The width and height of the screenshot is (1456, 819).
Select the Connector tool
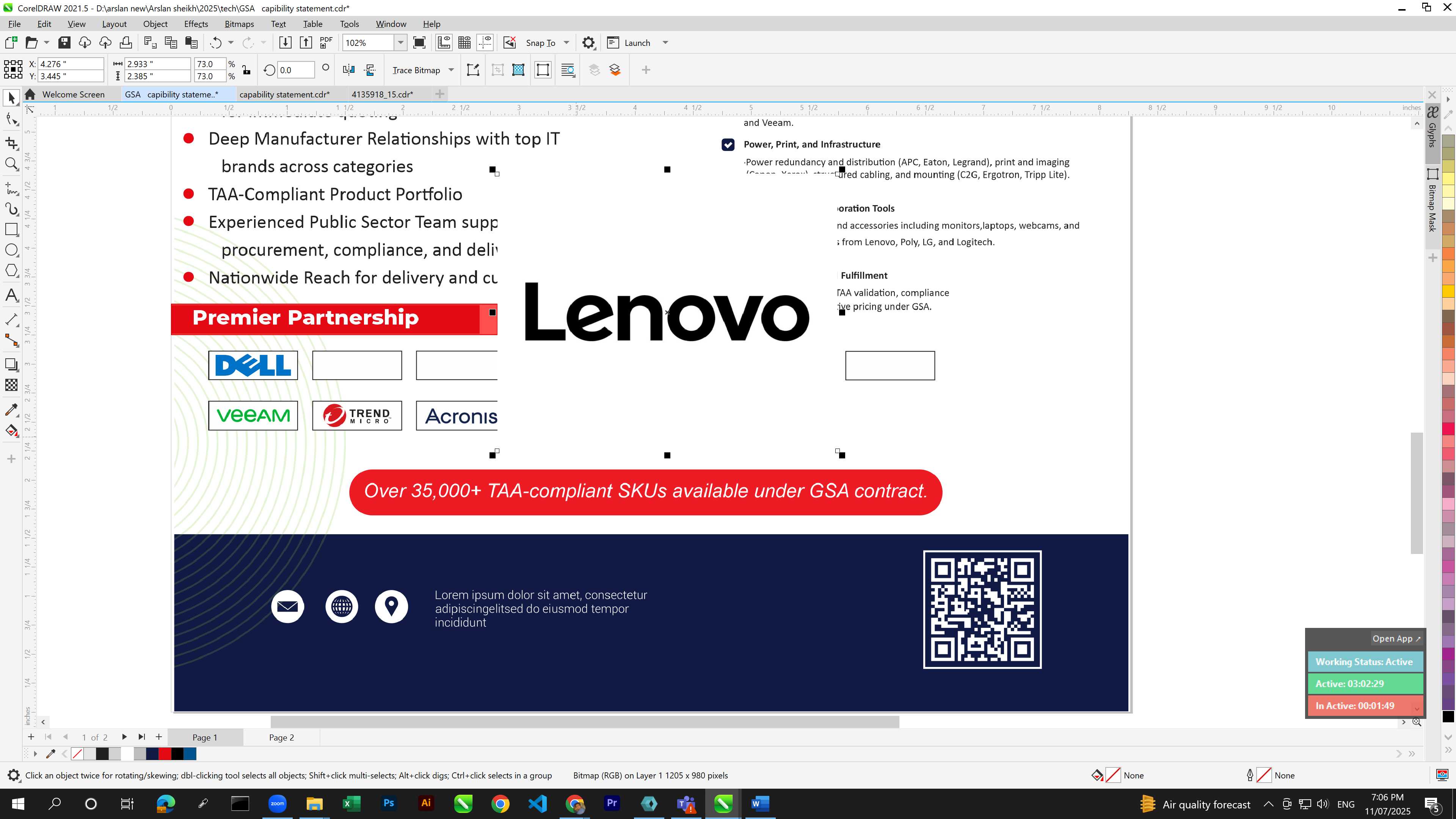click(11, 340)
